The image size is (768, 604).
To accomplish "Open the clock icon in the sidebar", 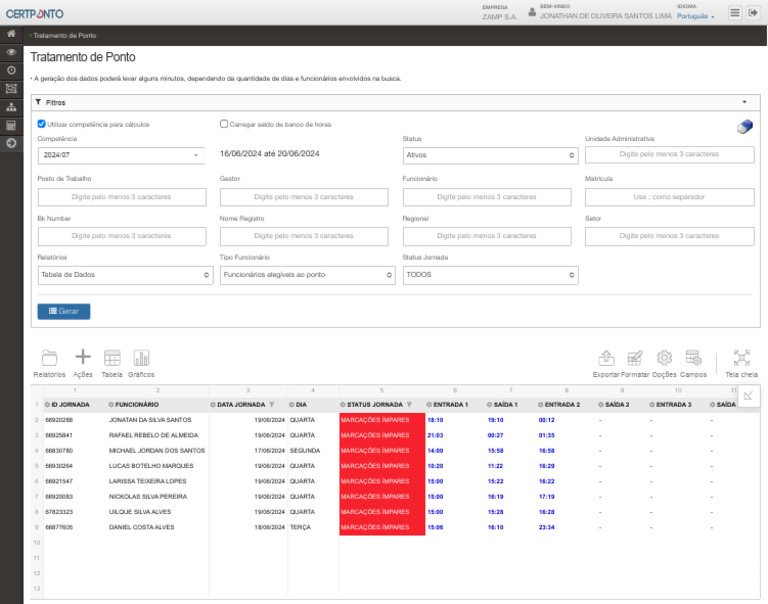I will [x=11, y=70].
